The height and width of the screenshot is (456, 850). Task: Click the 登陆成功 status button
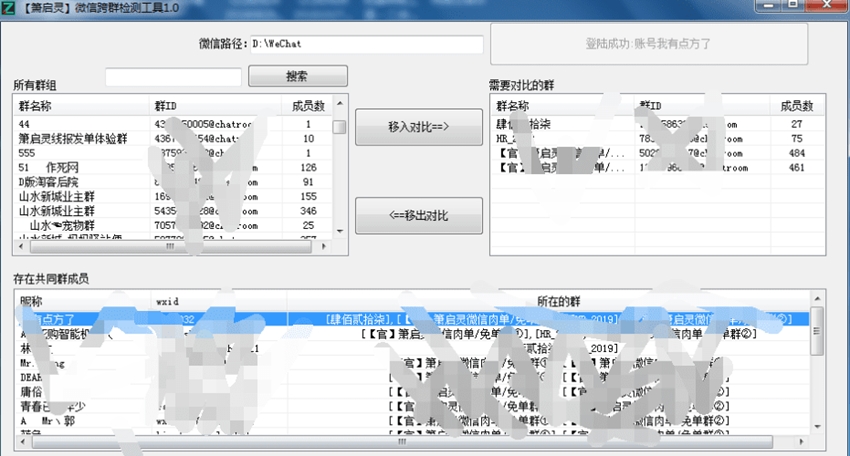click(649, 44)
